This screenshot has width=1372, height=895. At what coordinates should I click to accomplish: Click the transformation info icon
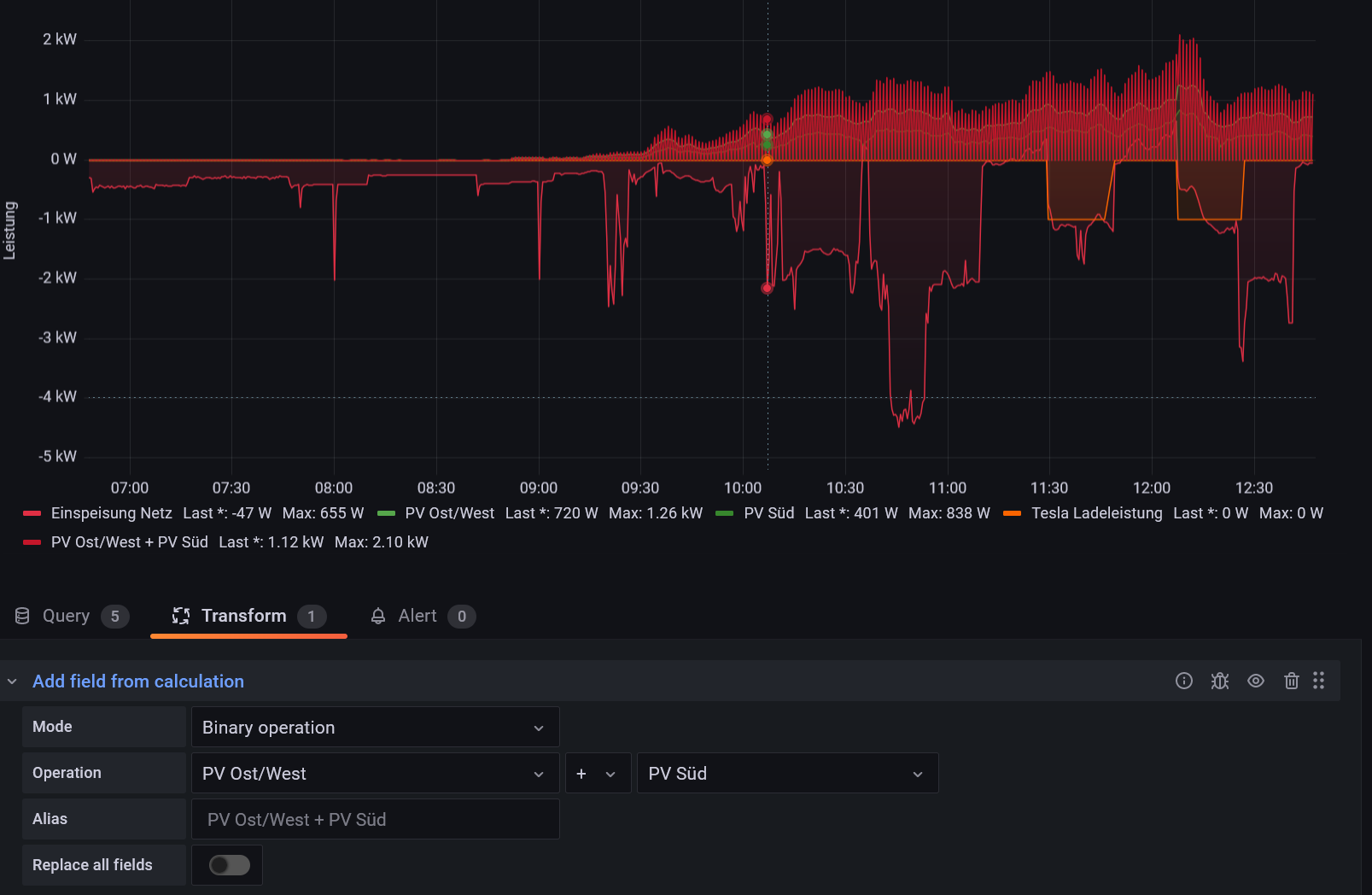(x=1183, y=681)
